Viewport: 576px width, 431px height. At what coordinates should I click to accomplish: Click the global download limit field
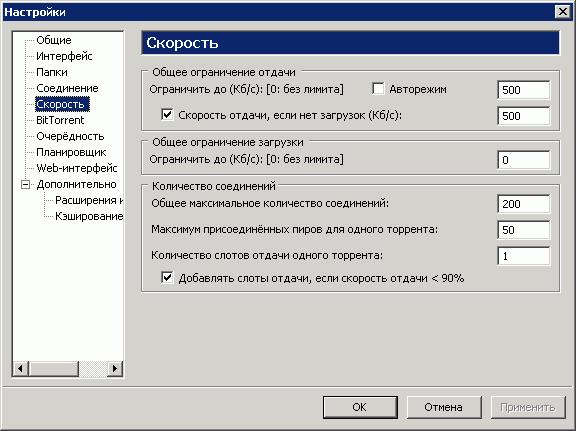pos(523,160)
